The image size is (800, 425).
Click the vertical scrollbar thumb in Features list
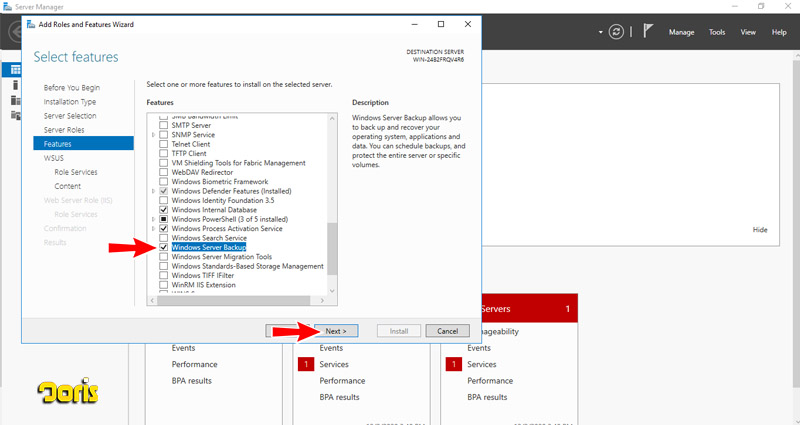[x=332, y=248]
